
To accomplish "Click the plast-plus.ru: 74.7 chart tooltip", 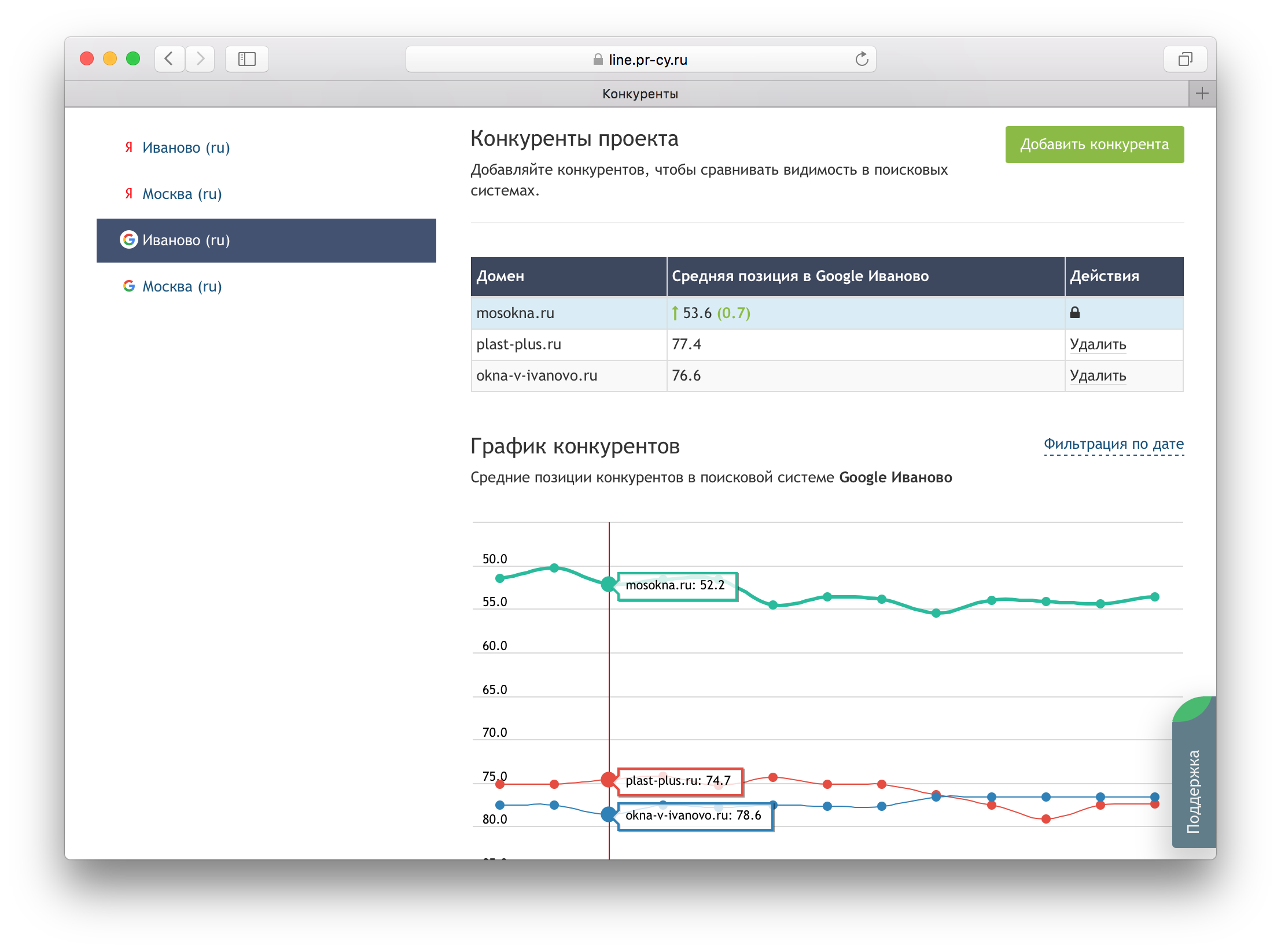I will [680, 781].
